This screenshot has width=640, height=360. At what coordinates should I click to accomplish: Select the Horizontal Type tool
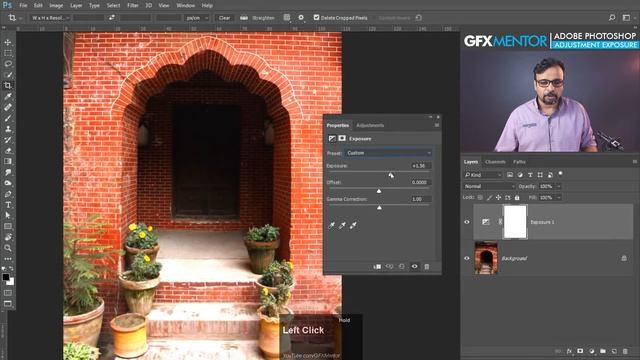click(x=8, y=205)
